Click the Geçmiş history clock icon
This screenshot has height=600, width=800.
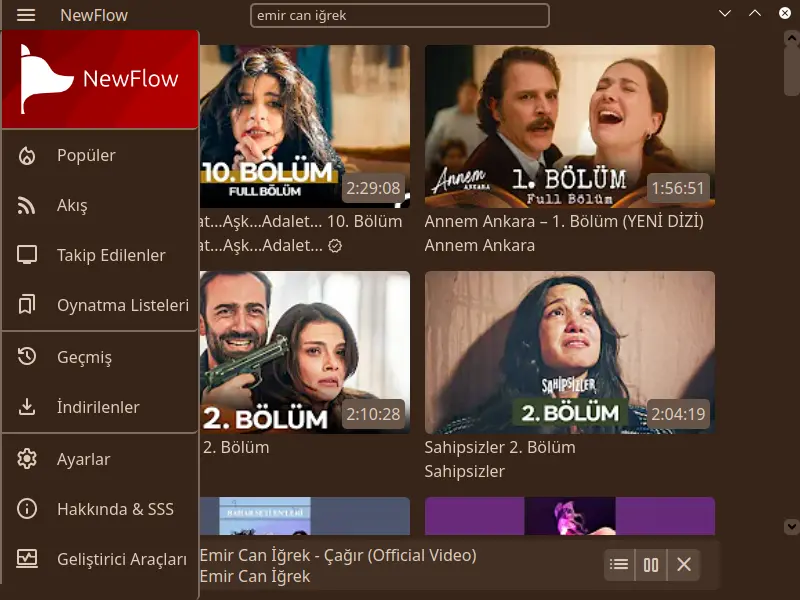click(27, 357)
